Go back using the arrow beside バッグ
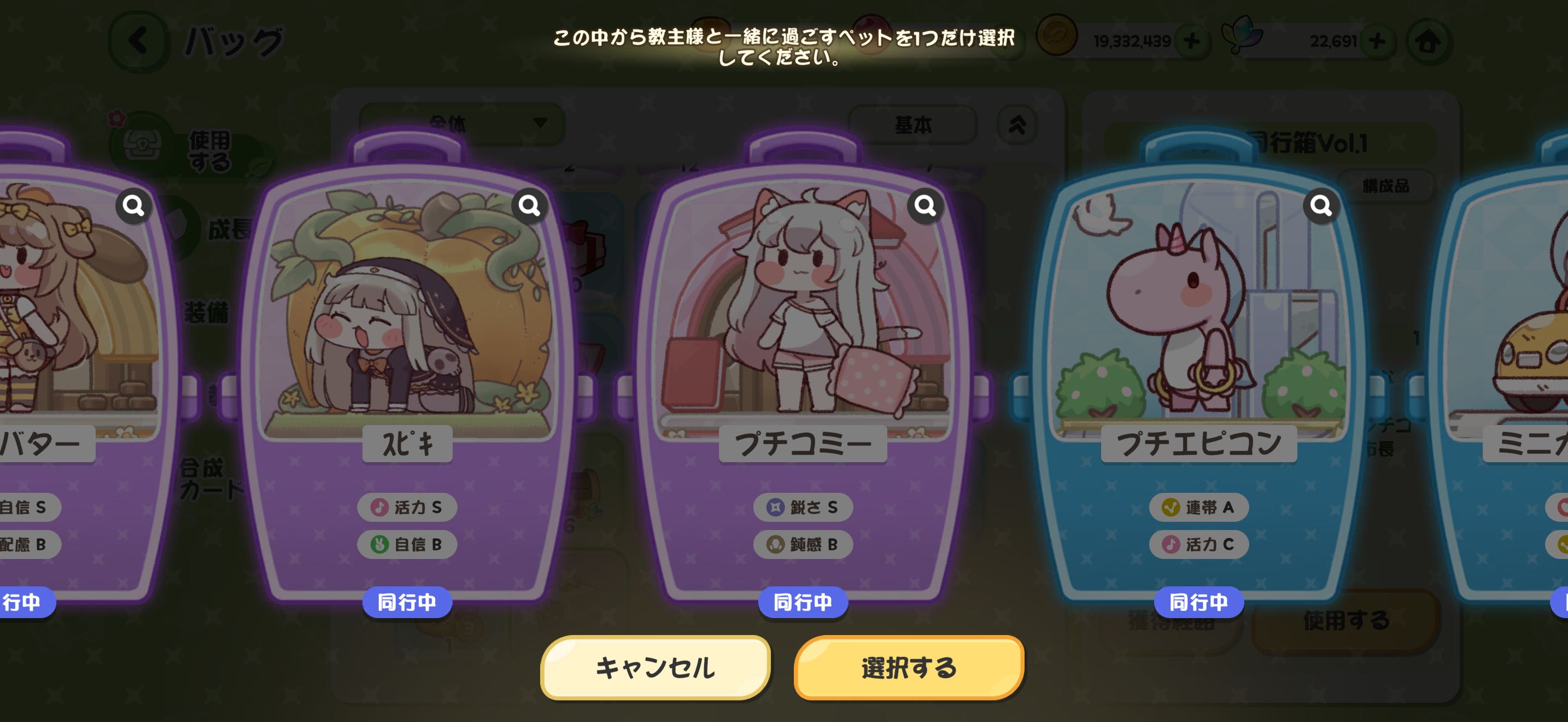Image resolution: width=1568 pixels, height=722 pixels. point(138,42)
